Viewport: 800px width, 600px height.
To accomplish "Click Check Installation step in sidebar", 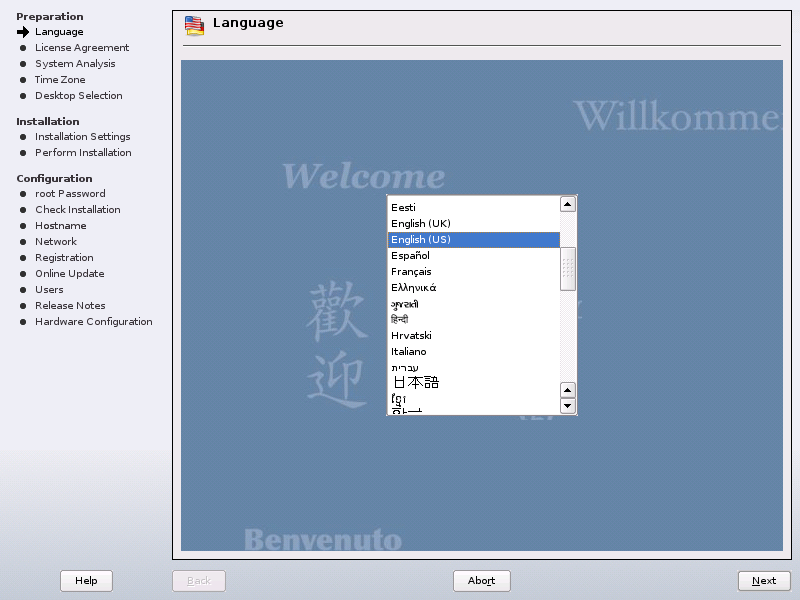I will (x=78, y=210).
